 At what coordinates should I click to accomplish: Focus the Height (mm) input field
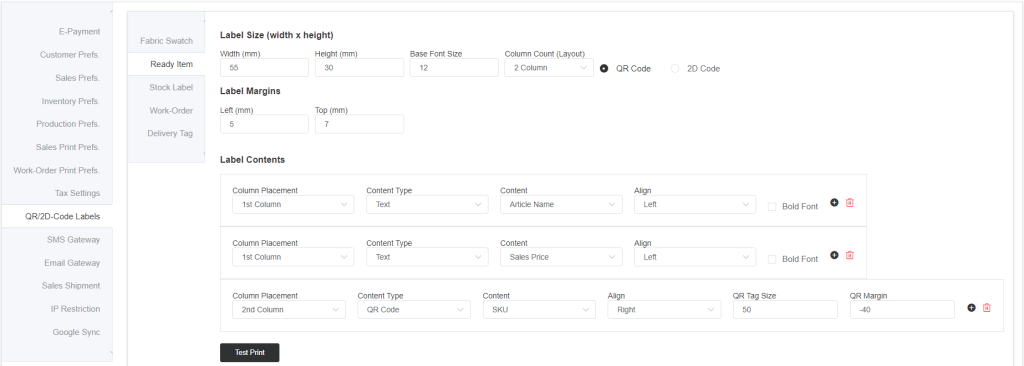click(x=359, y=67)
